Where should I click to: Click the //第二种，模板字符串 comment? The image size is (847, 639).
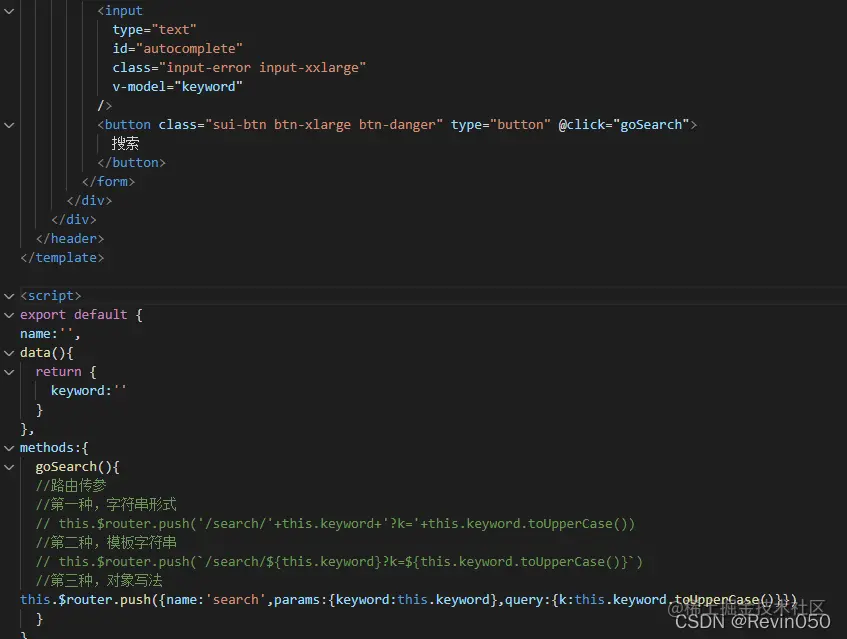tap(106, 543)
